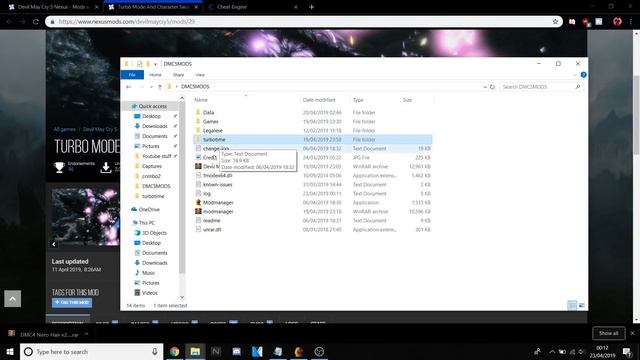Open the Share ribbon tab
The image size is (640, 360).
pos(178,75)
